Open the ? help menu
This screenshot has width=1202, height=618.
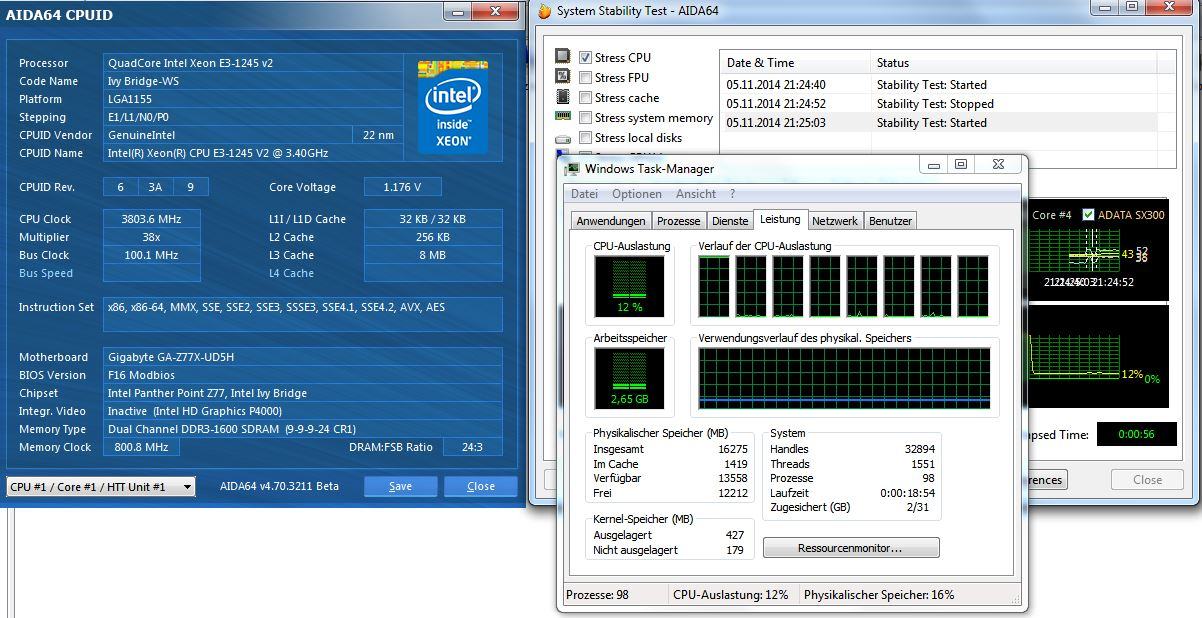coord(732,194)
